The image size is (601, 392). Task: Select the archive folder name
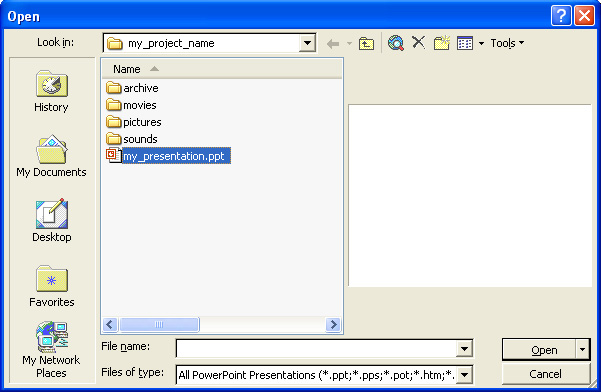coord(141,88)
